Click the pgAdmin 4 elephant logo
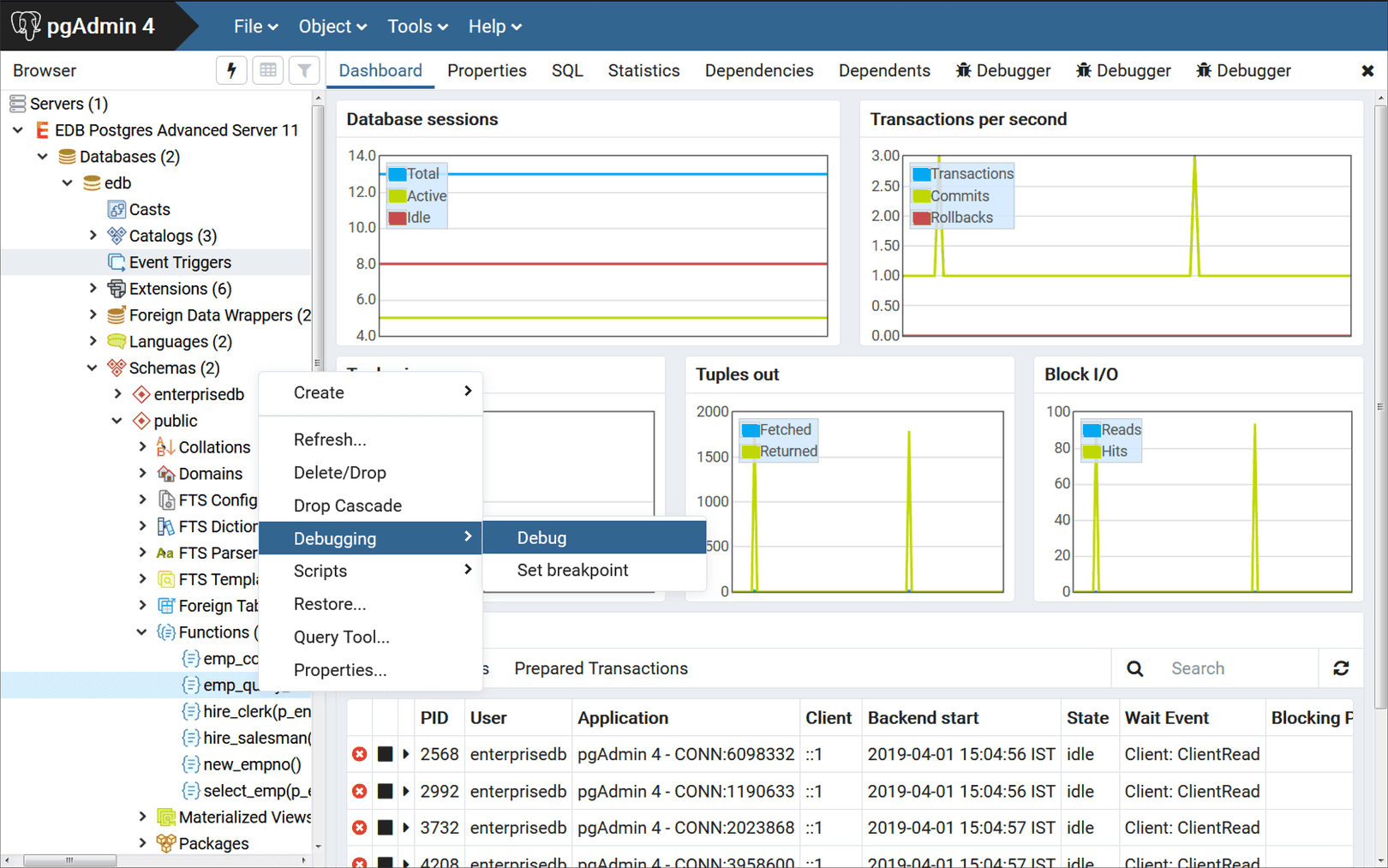 (26, 25)
